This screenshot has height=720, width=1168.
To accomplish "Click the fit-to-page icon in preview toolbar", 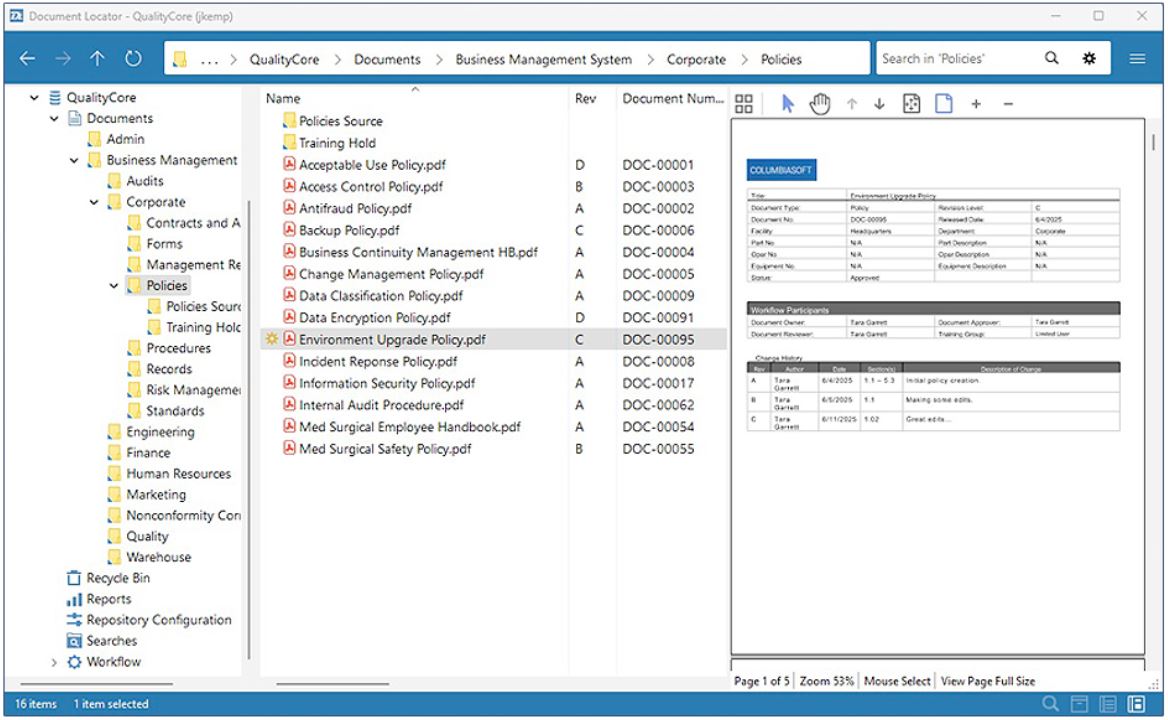I will pos(912,105).
